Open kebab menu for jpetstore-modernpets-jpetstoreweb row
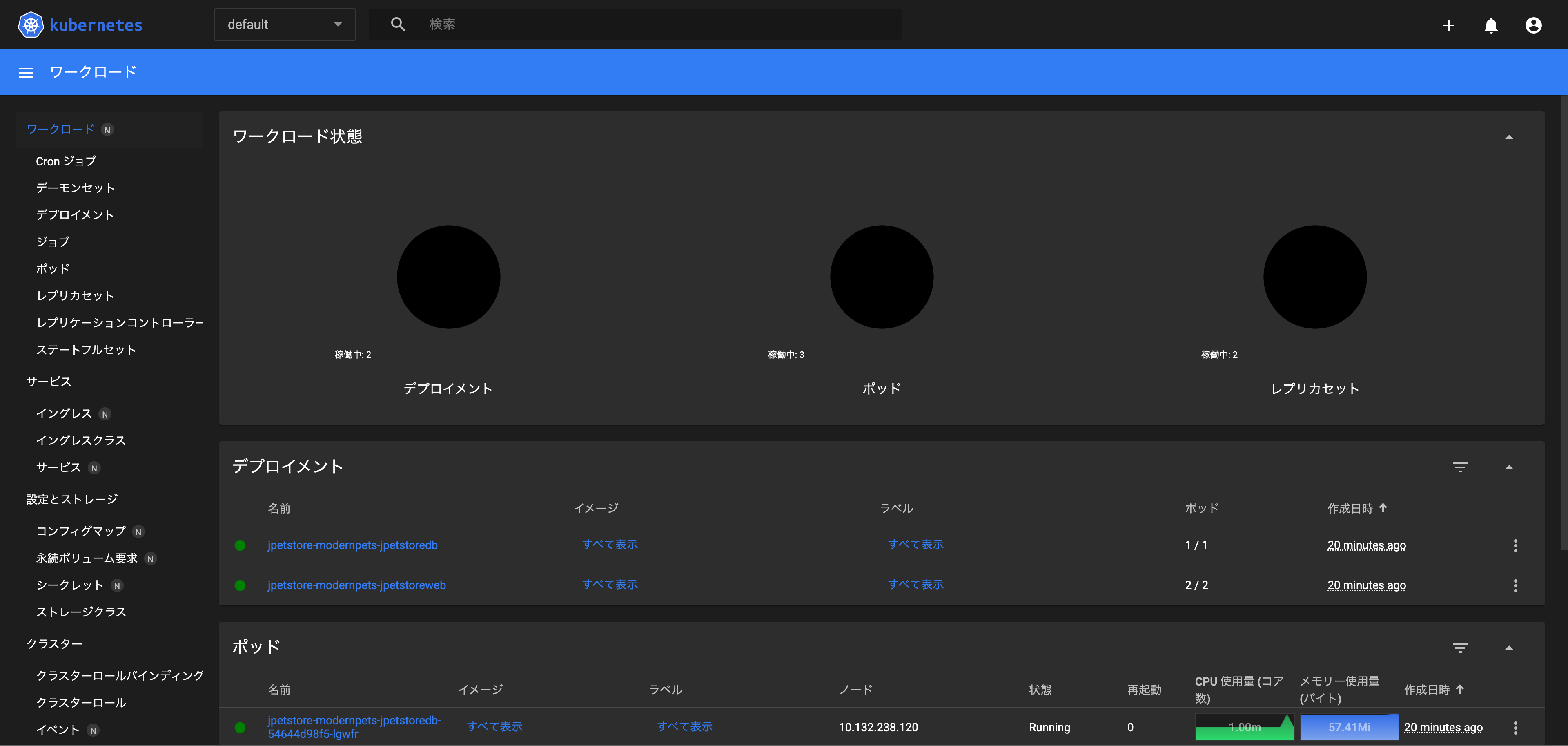Viewport: 1568px width, 746px height. (1516, 586)
